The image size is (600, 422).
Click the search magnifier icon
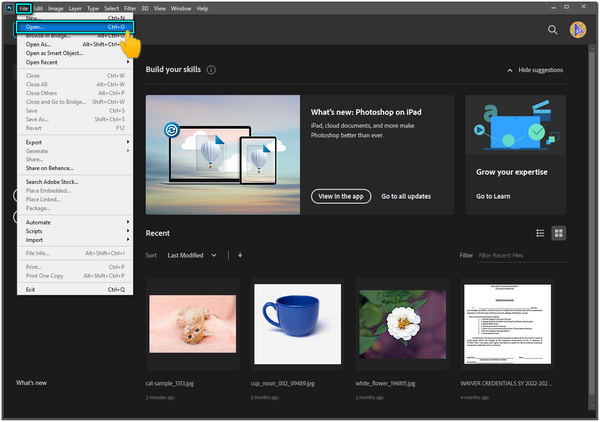pyautogui.click(x=552, y=31)
